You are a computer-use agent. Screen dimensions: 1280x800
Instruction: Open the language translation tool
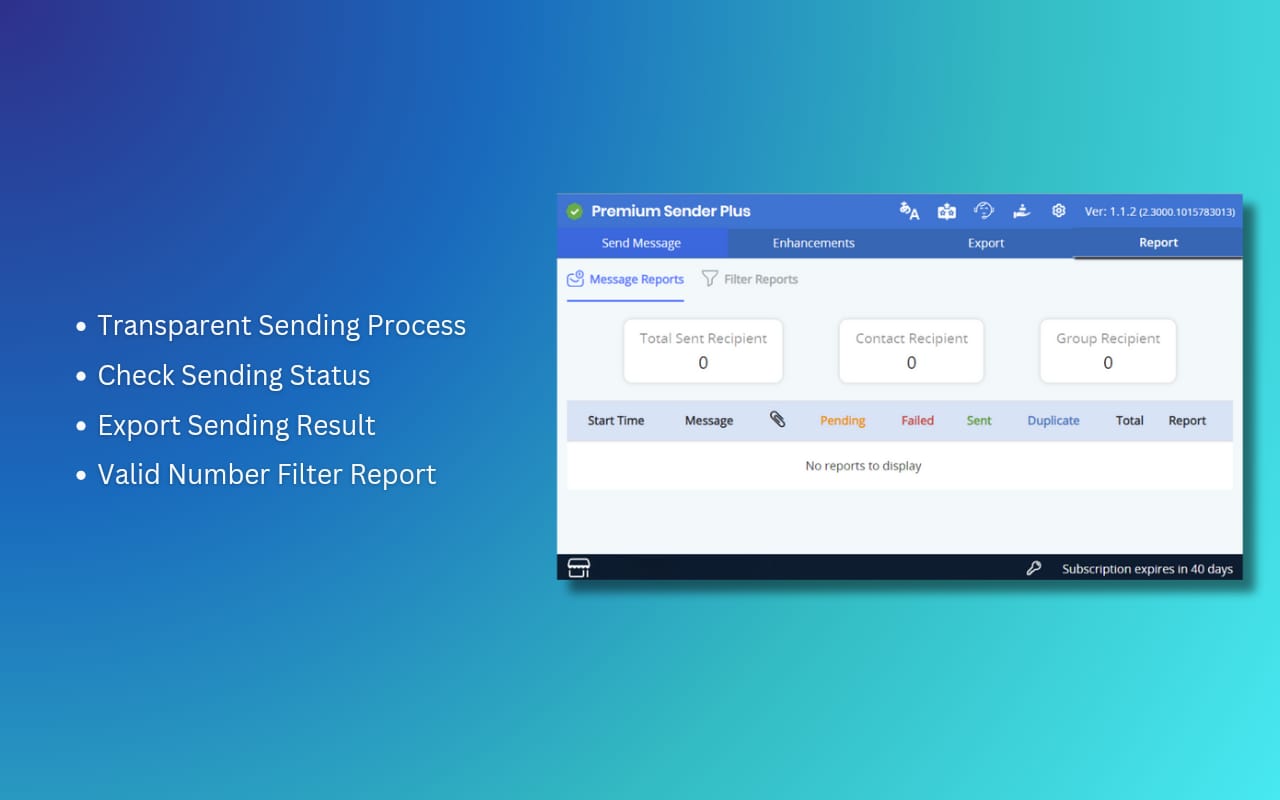tap(909, 211)
